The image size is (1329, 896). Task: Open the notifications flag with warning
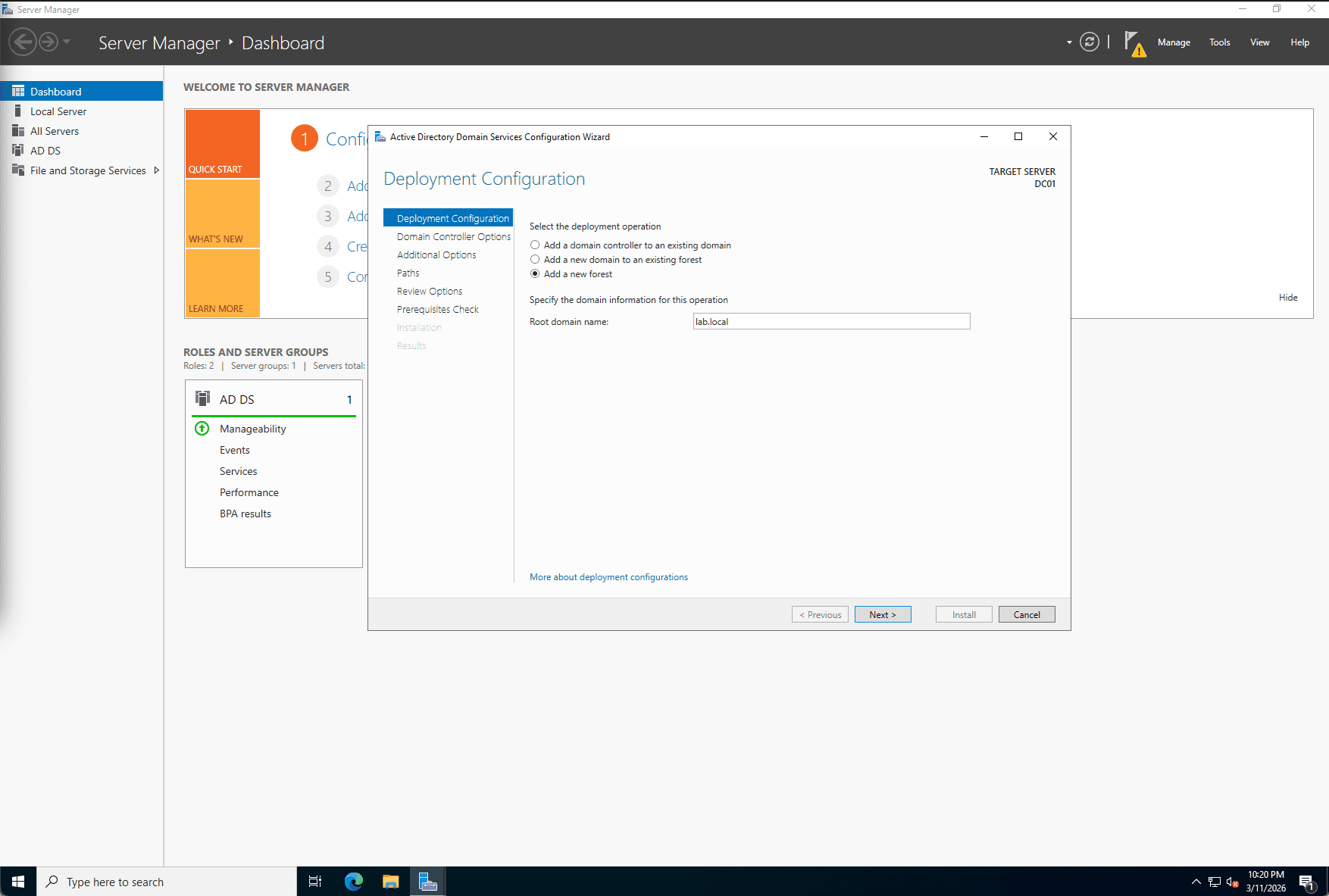point(1134,43)
